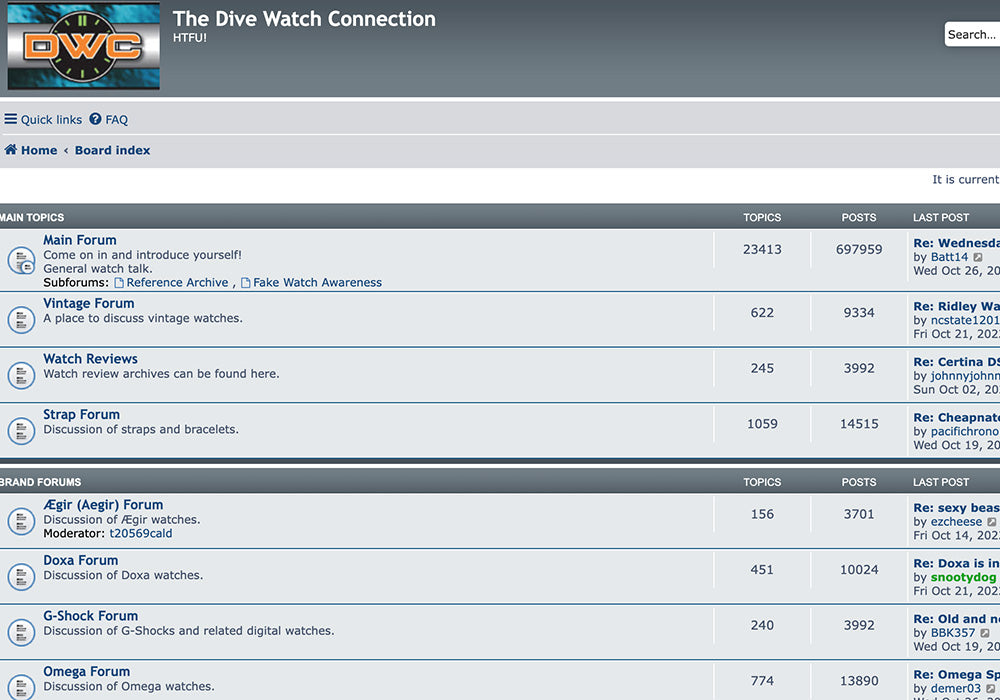
Task: Click the Doxa Forum status icon
Action: click(21, 576)
